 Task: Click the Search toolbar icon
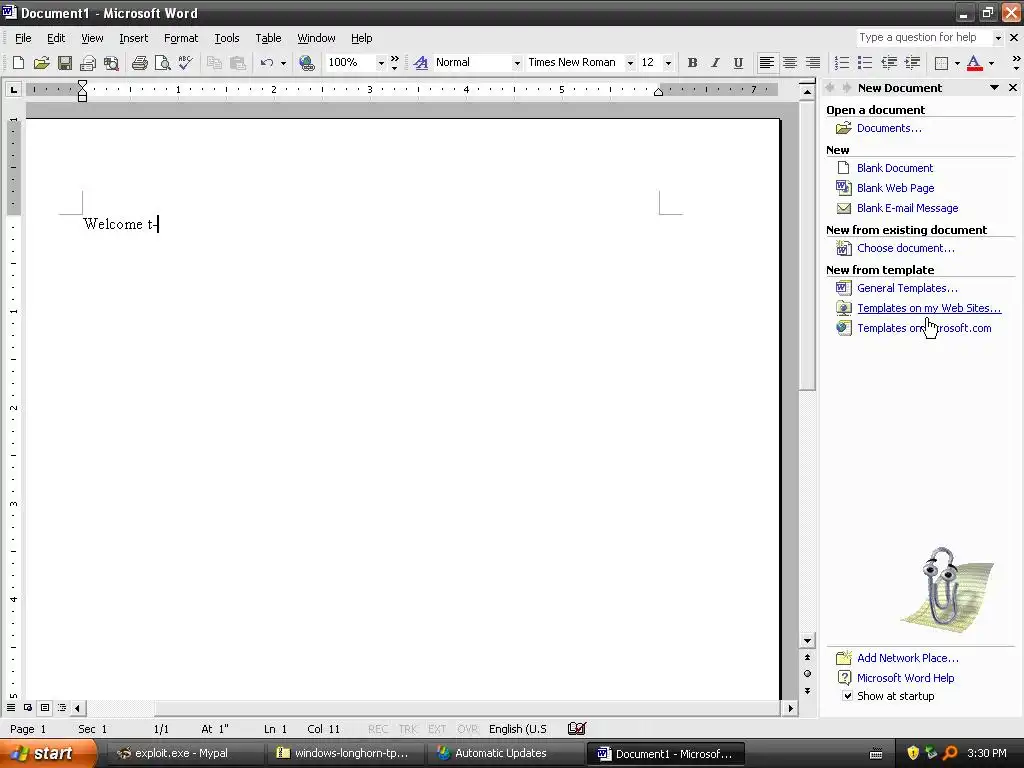(112, 63)
